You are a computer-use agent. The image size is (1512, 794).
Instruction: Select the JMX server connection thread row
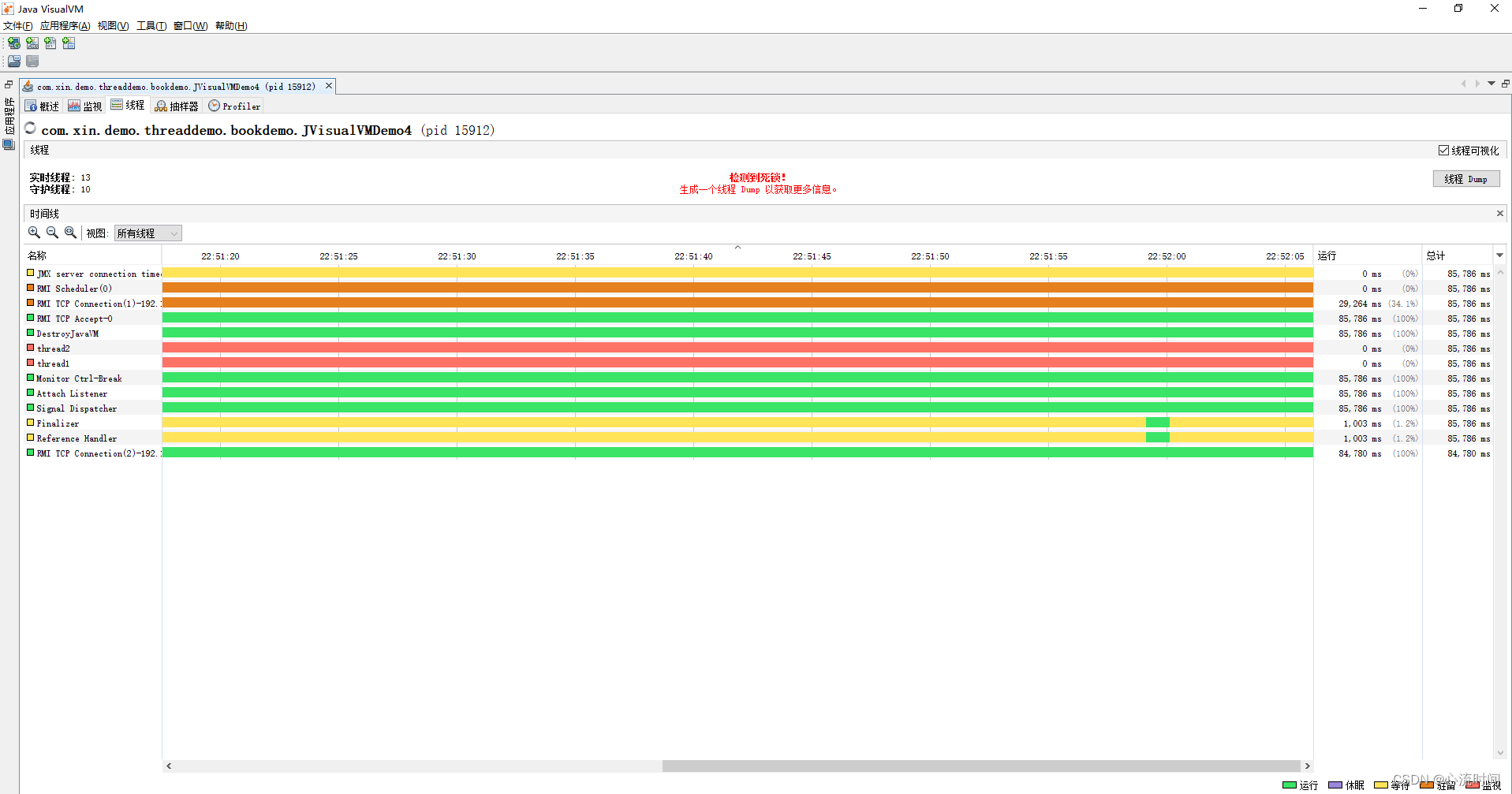pyautogui.click(x=758, y=273)
